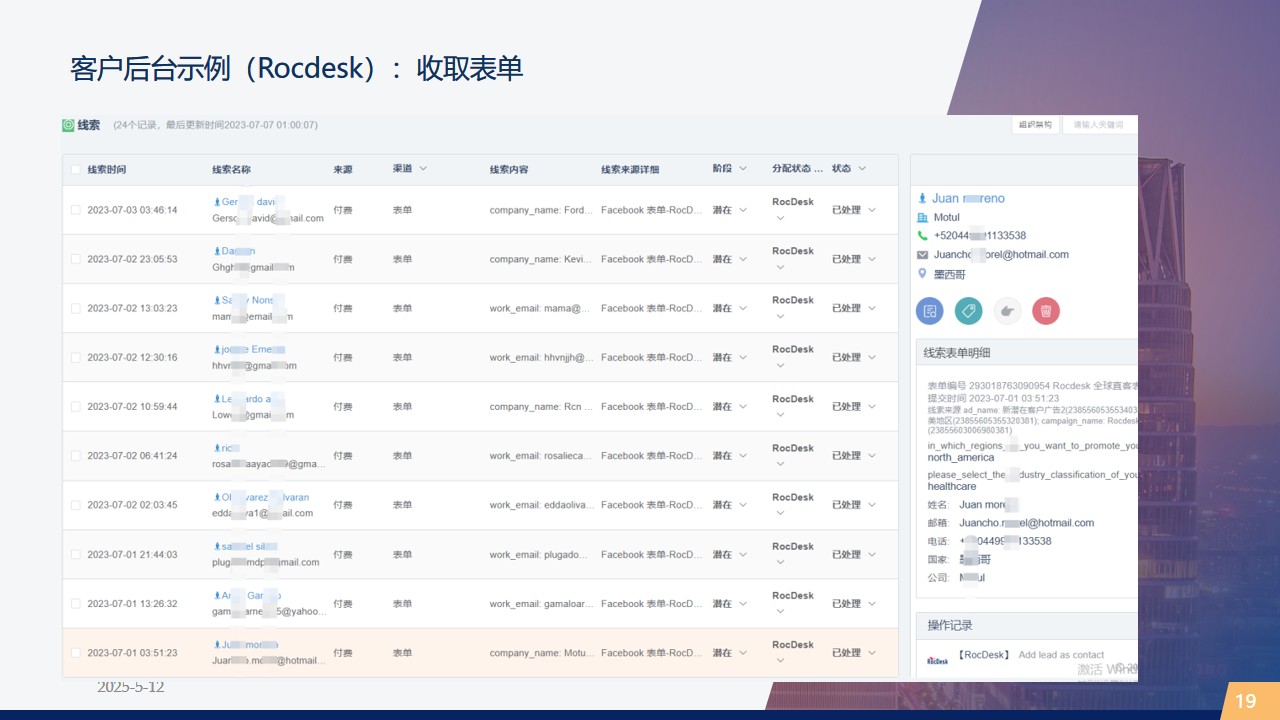Click the 线索名称 column header
This screenshot has height=720, width=1280.
coord(231,169)
